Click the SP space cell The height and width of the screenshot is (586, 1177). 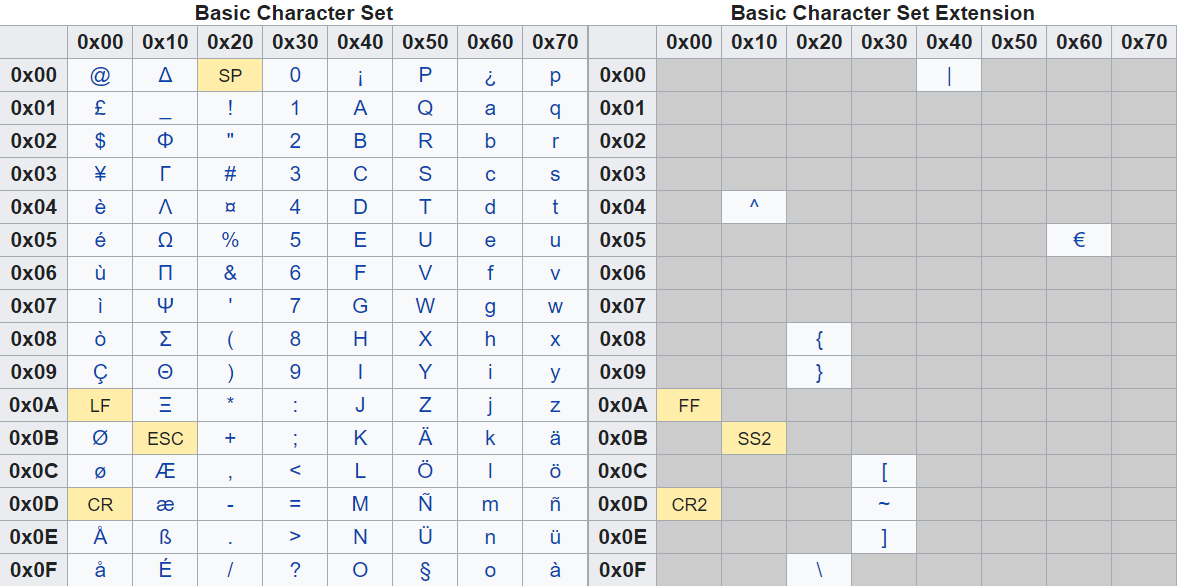pos(230,75)
